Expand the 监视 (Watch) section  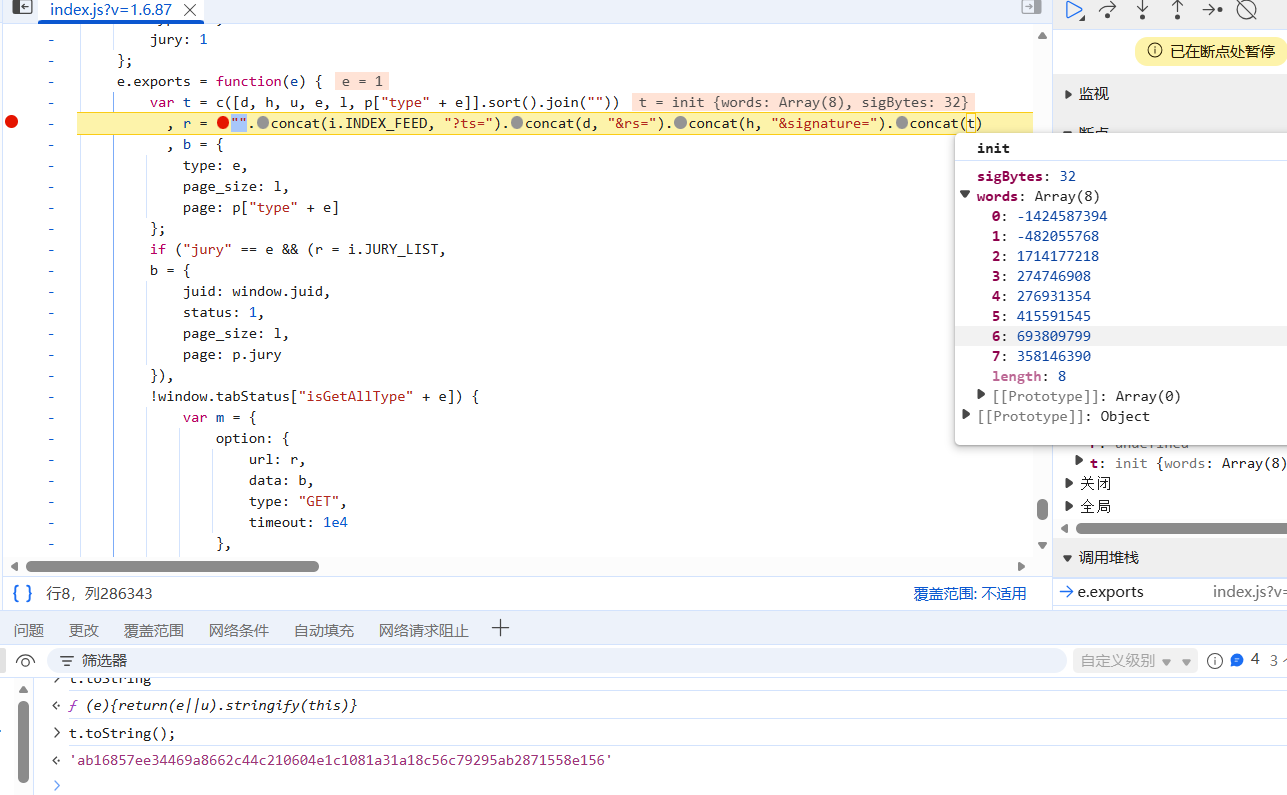coord(1093,94)
